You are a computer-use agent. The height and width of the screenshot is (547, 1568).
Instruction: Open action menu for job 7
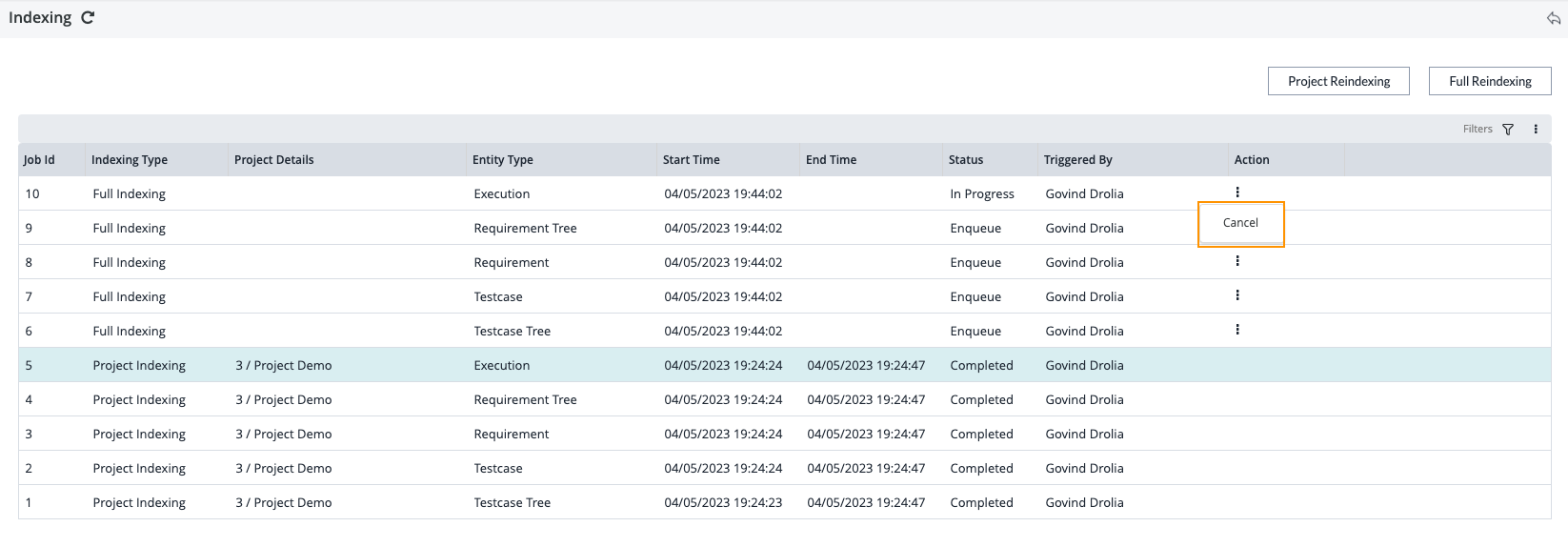point(1237,295)
